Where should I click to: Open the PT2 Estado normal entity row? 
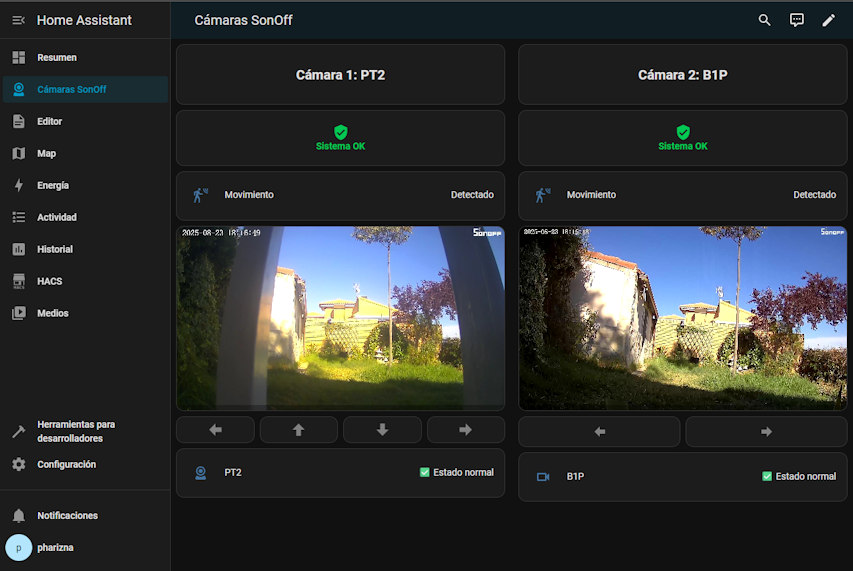(x=341, y=473)
